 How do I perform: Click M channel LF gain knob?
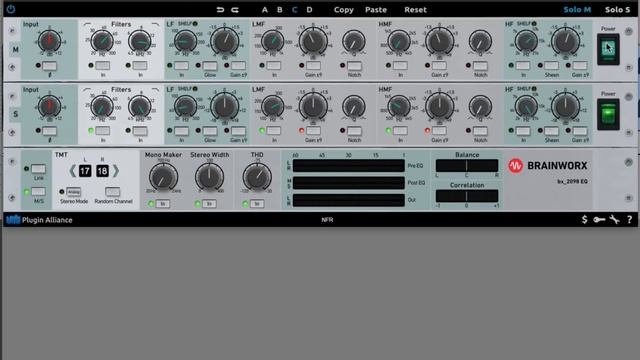(x=224, y=42)
